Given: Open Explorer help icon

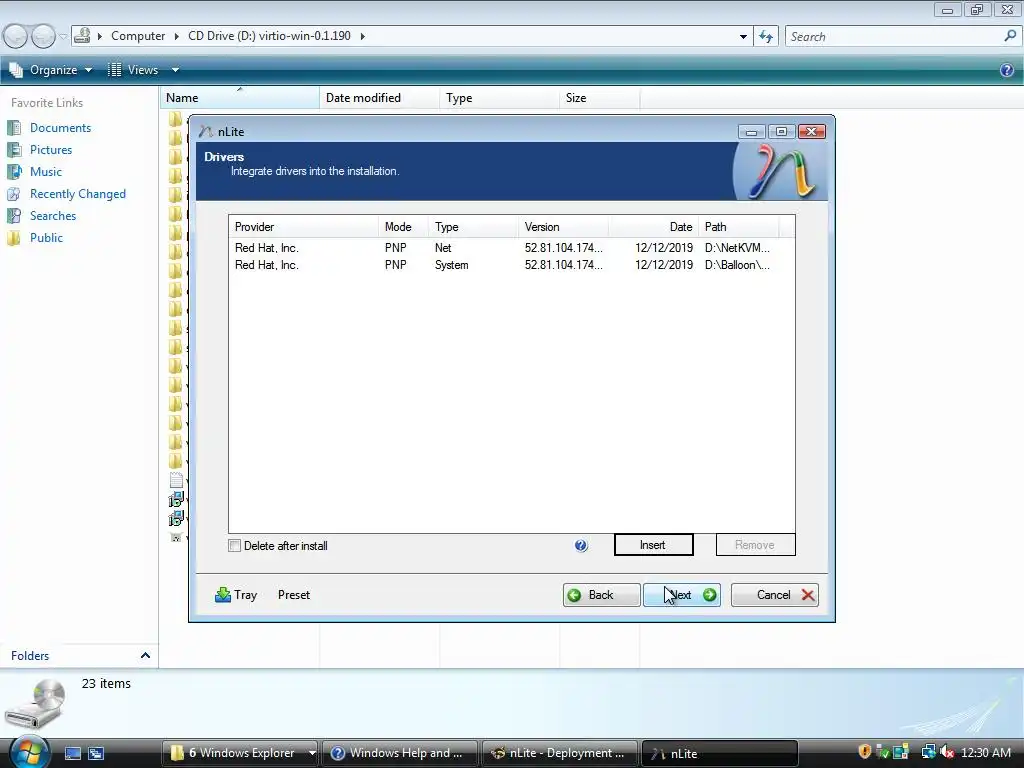Looking at the screenshot, I should coord(1006,70).
